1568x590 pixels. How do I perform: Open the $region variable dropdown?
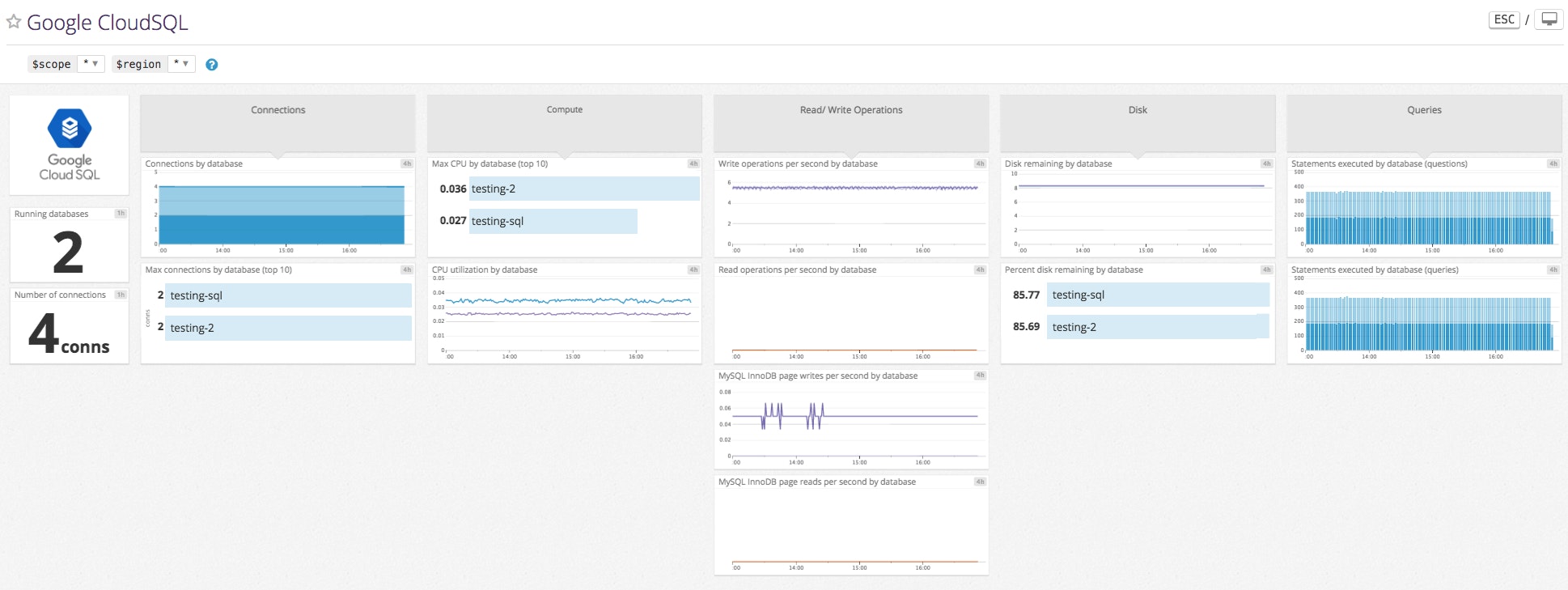coord(181,64)
